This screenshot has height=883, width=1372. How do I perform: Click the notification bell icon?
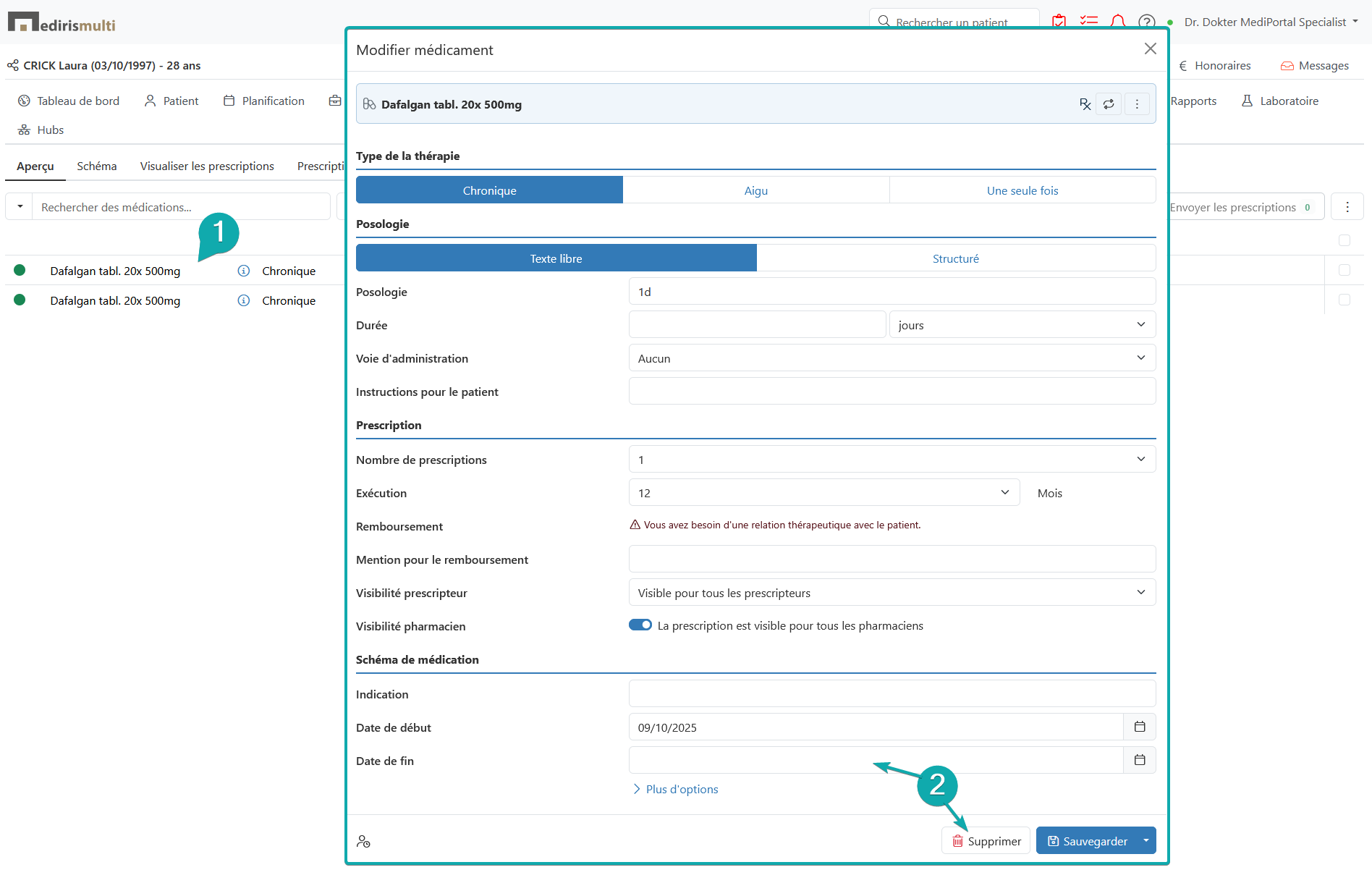pyautogui.click(x=1117, y=22)
